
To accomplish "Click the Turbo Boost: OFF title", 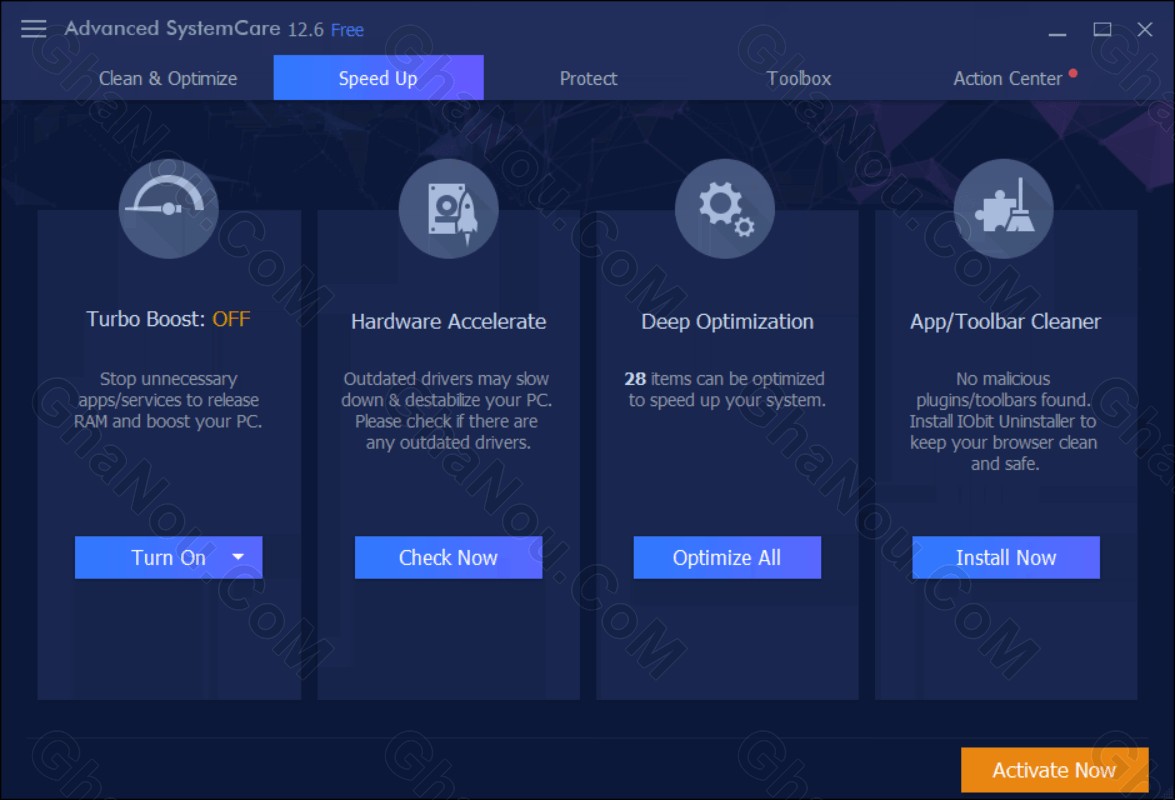I will (x=169, y=319).
